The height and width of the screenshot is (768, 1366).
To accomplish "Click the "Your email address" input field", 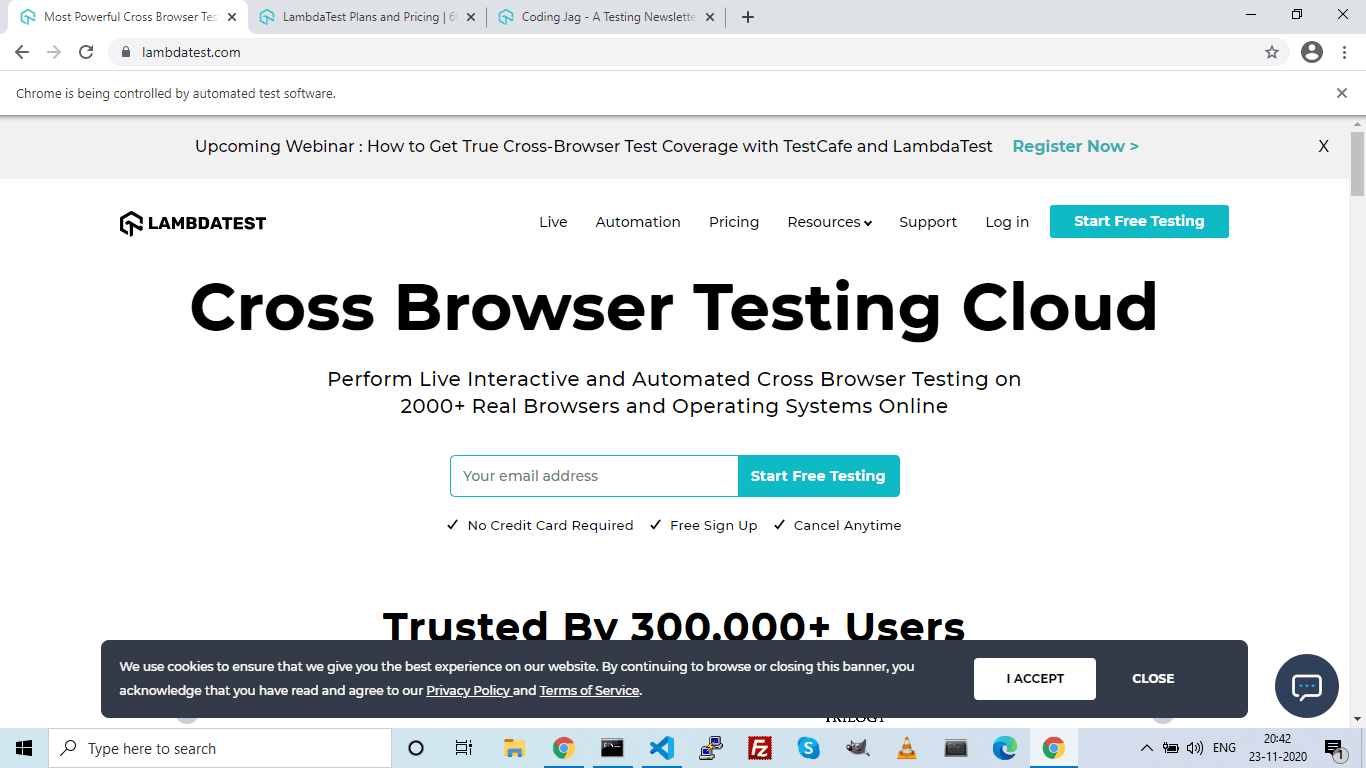I will (594, 476).
